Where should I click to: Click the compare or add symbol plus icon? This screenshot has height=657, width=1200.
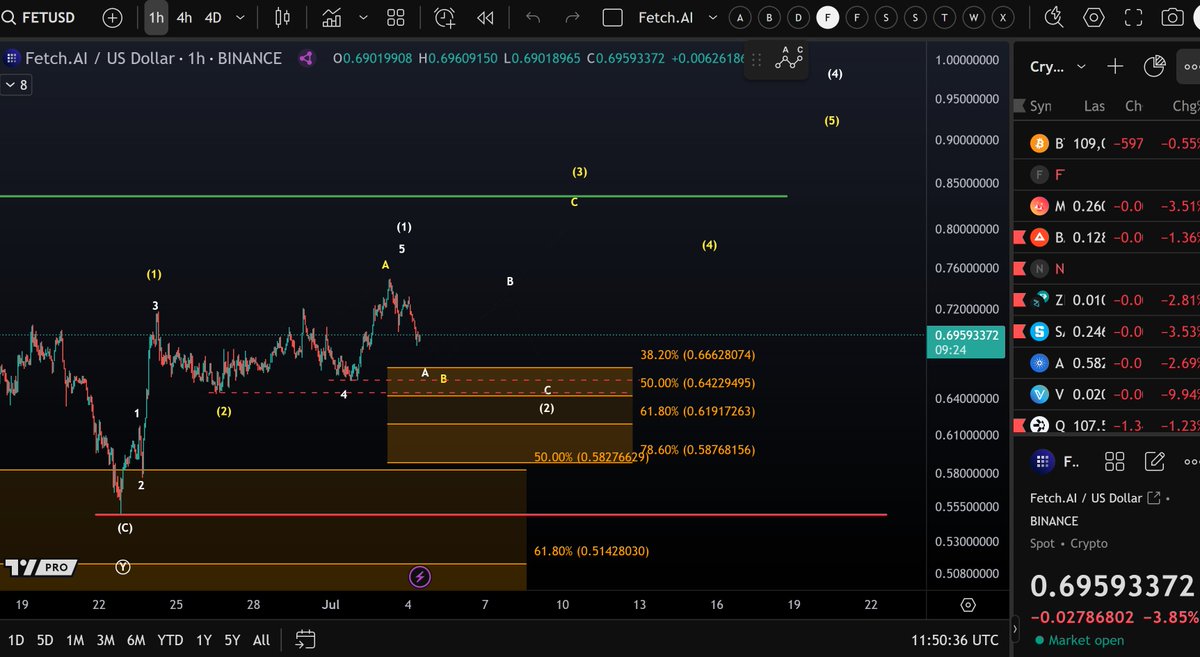coord(113,17)
